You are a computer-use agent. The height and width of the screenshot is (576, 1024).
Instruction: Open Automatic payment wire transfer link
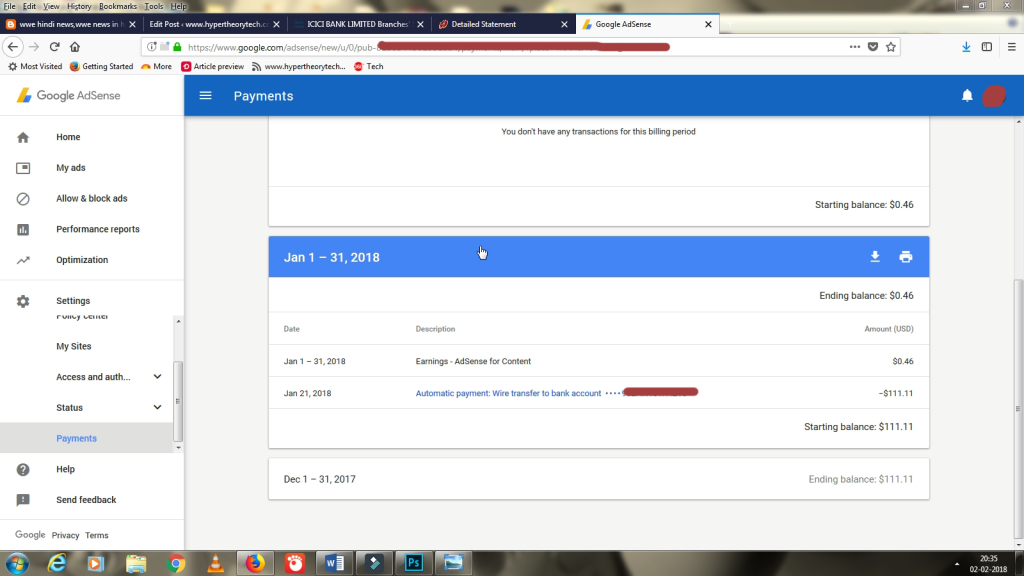click(x=508, y=393)
